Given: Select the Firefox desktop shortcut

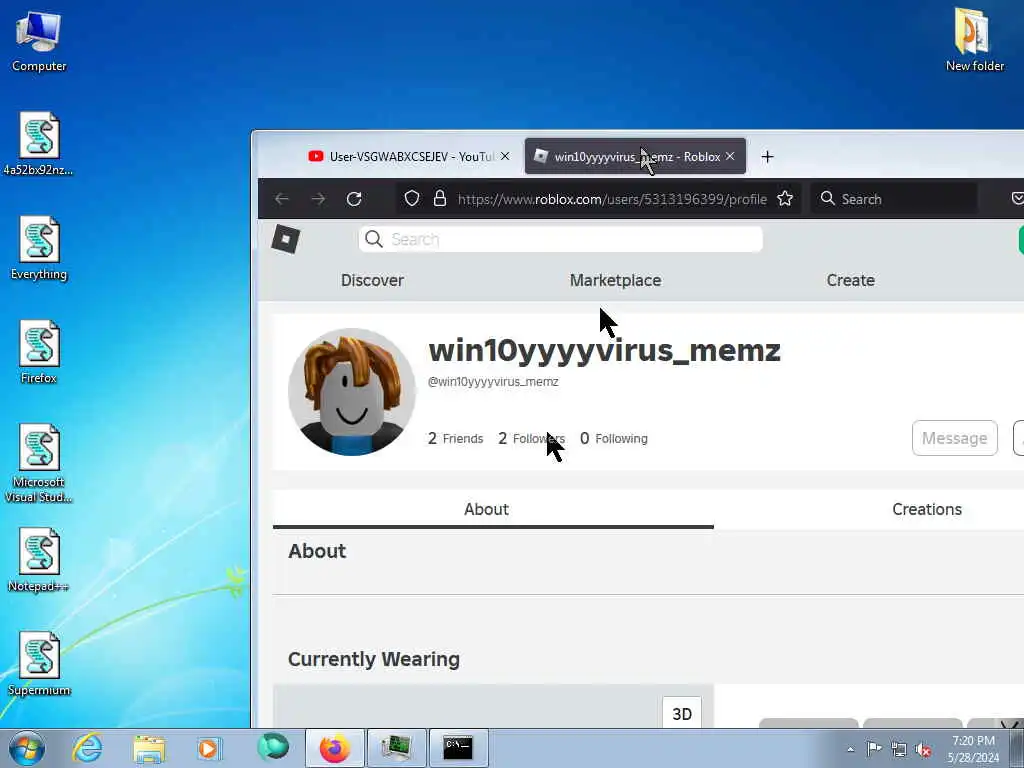Looking at the screenshot, I should (x=39, y=353).
